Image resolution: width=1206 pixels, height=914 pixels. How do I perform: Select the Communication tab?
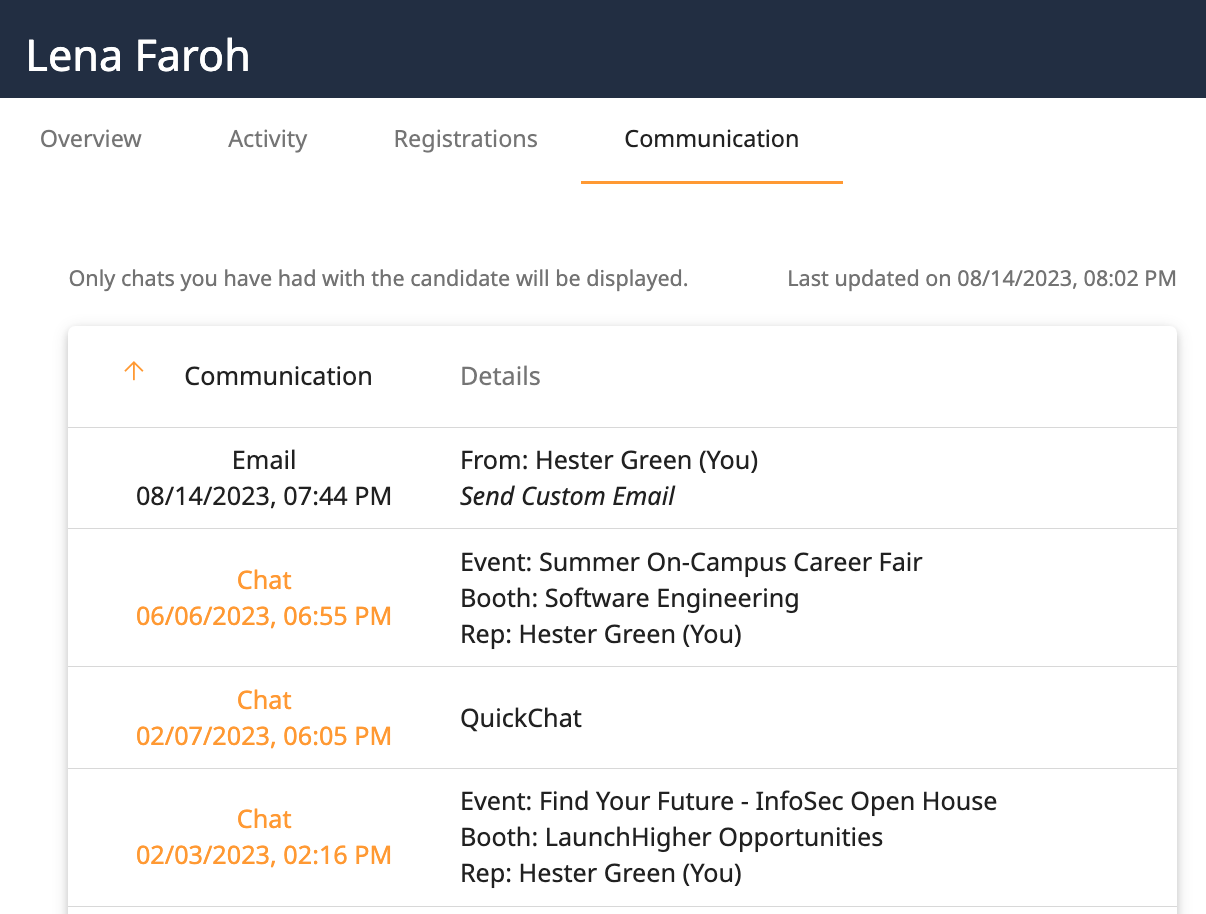712,139
